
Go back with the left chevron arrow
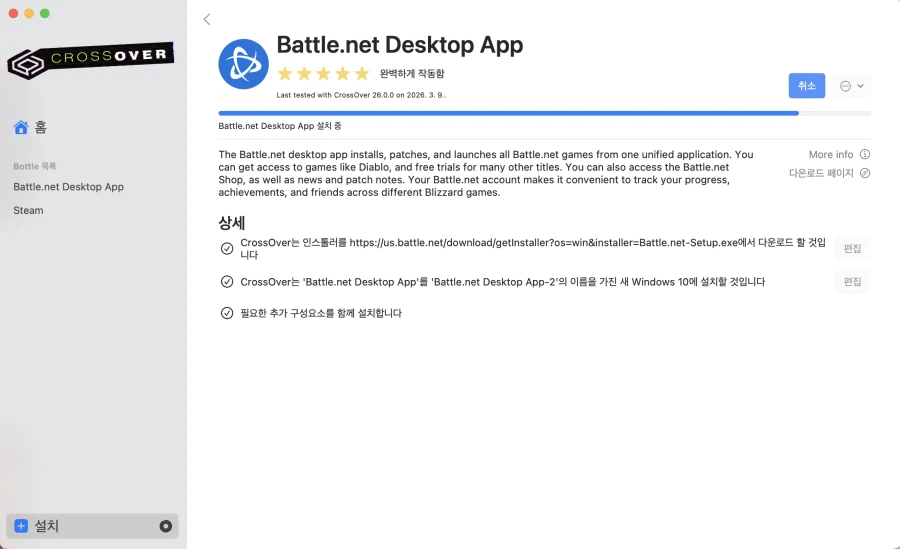tap(207, 20)
